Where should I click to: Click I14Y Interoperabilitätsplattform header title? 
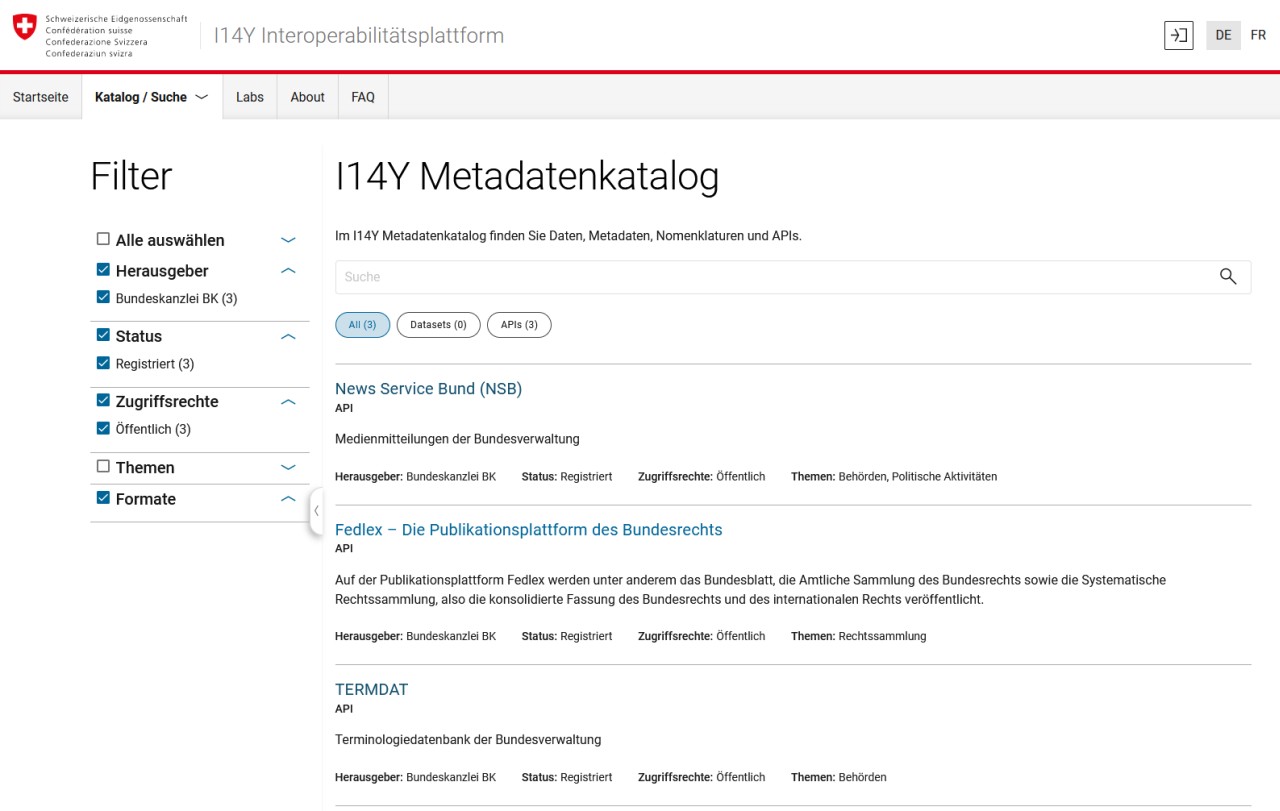pos(359,36)
